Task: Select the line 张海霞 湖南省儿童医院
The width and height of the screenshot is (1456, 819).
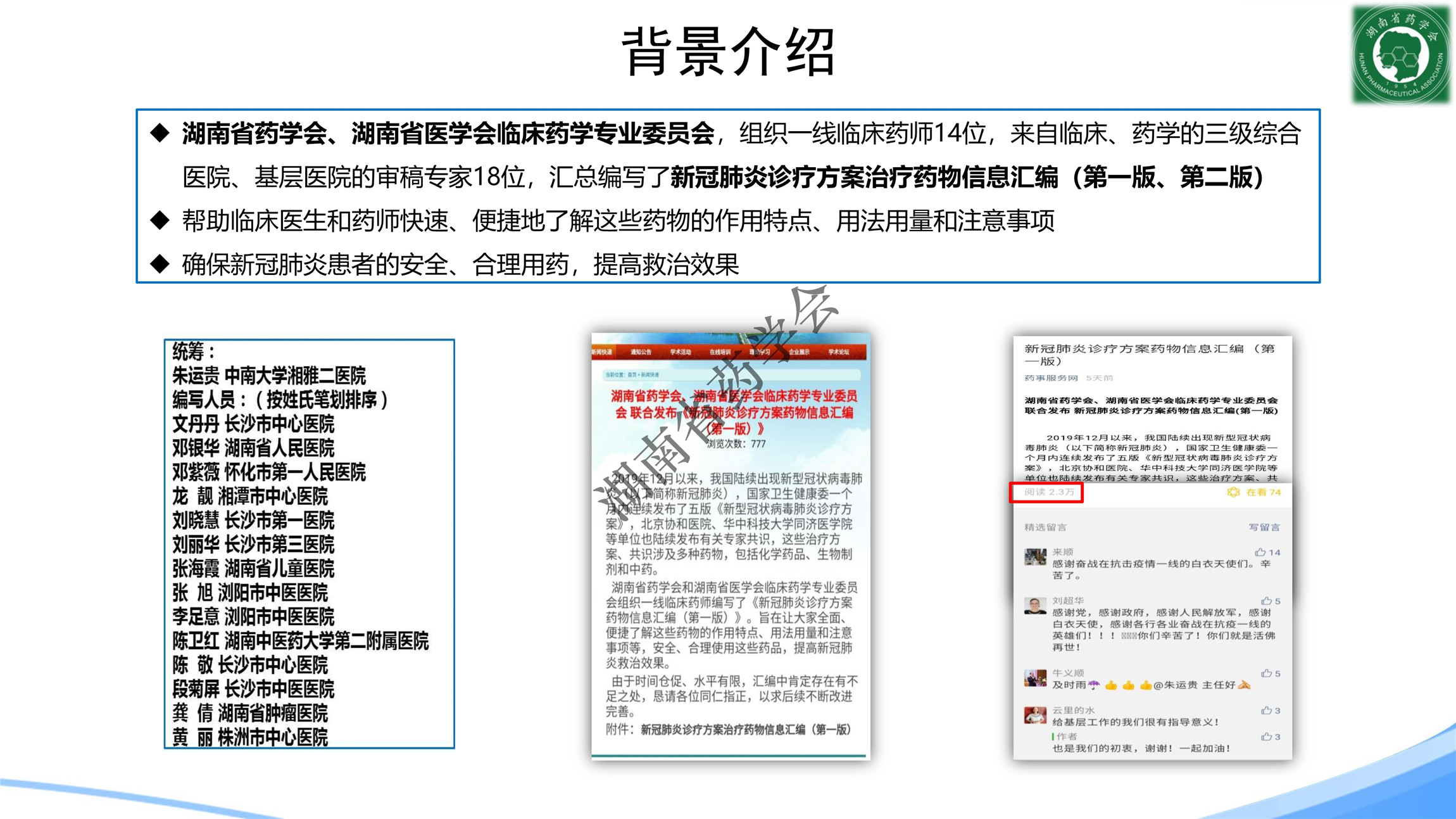Action: click(253, 568)
